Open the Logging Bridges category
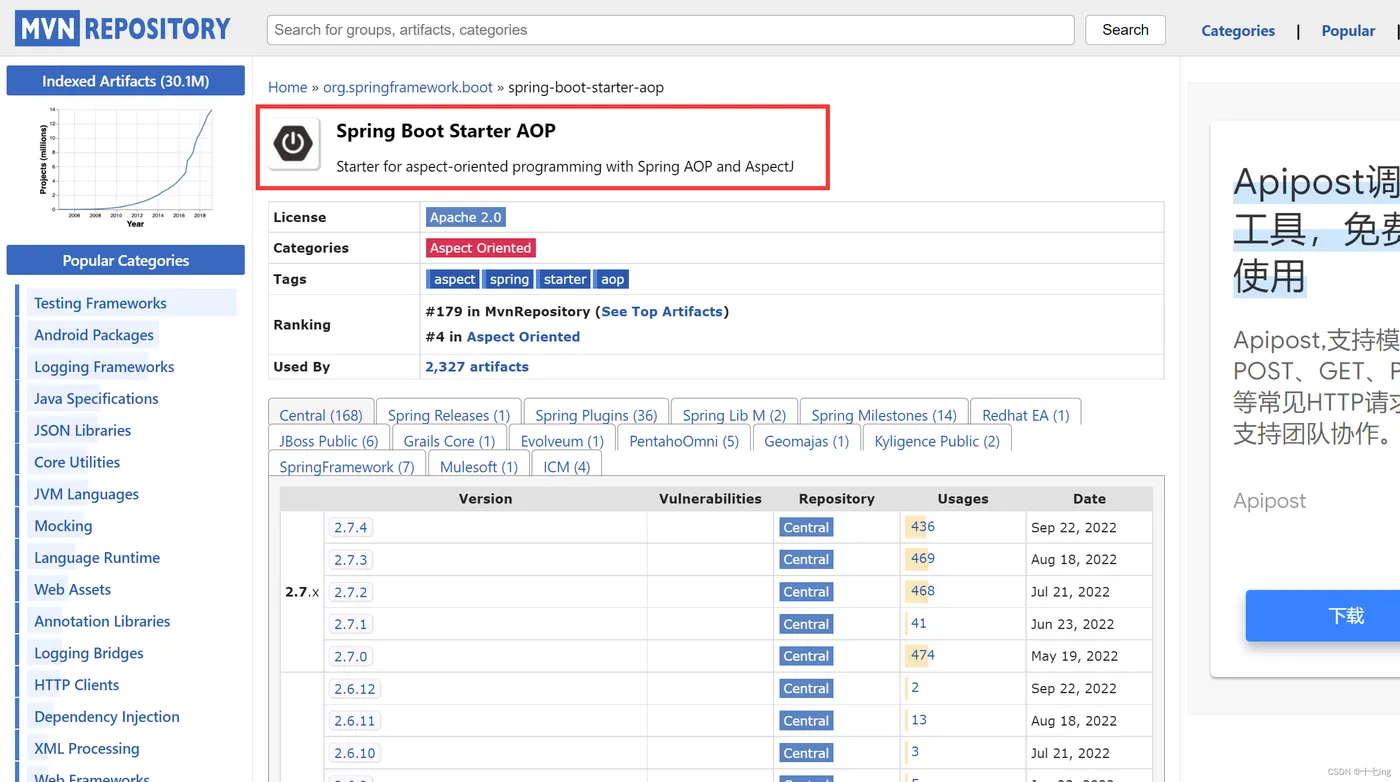The width and height of the screenshot is (1400, 782). pyautogui.click(x=89, y=653)
